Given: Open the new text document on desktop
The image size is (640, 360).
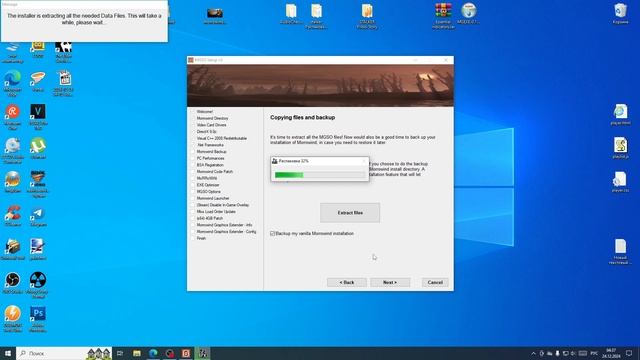Looking at the screenshot, I should (620, 251).
